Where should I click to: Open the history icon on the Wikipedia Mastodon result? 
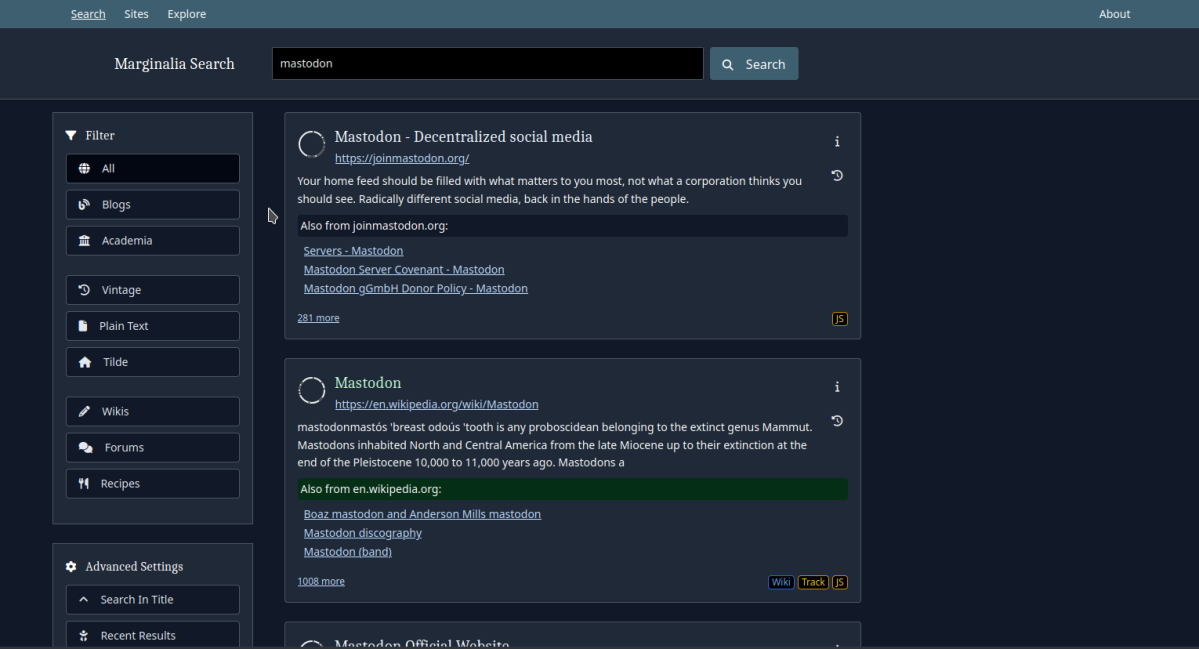coord(837,420)
